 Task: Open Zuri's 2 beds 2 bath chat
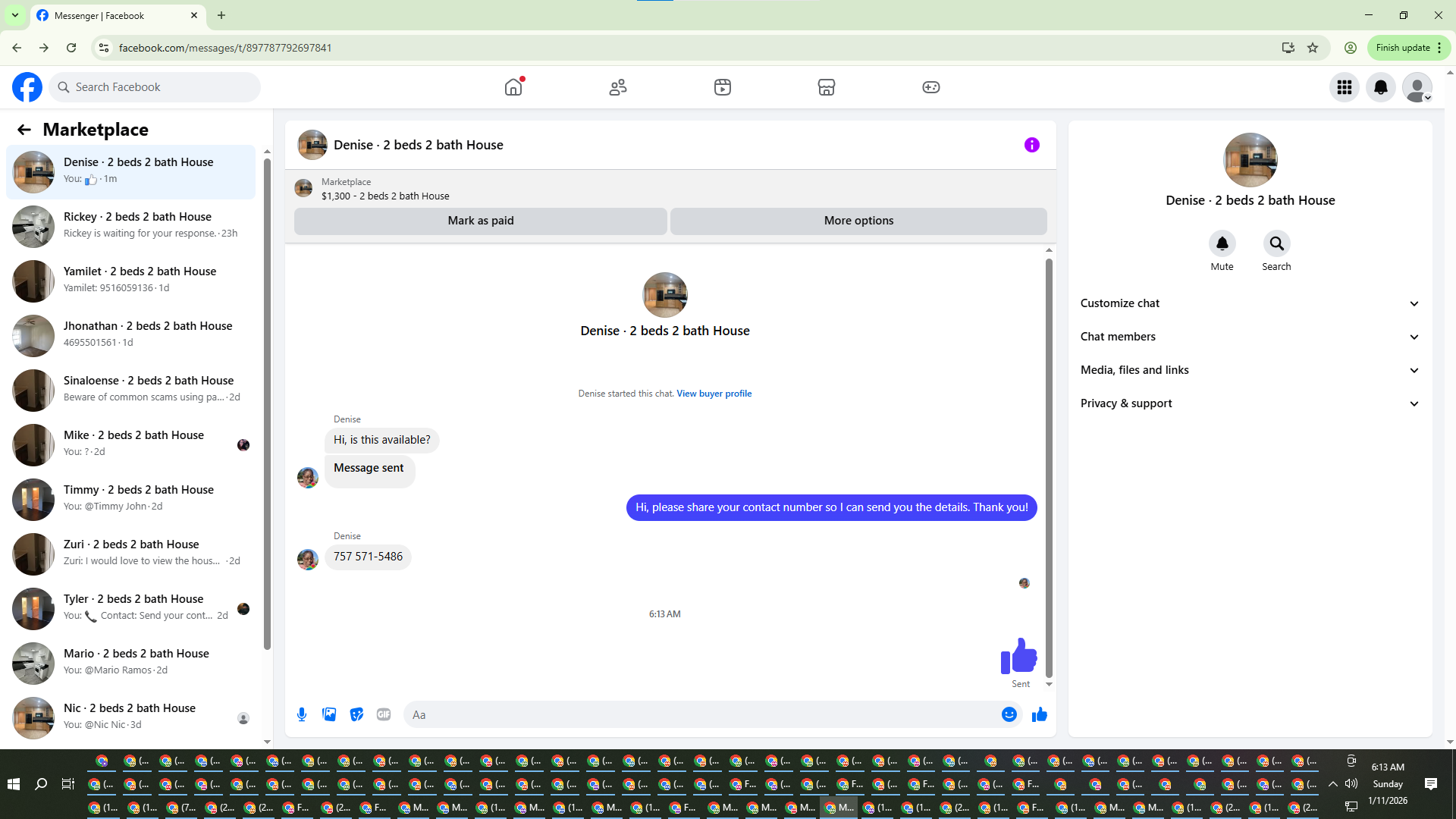(130, 554)
